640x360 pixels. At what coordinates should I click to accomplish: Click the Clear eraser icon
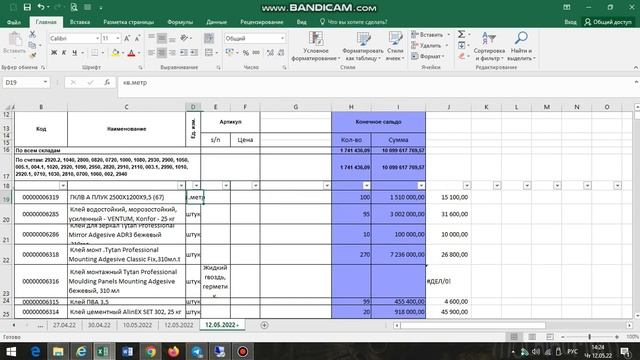[x=462, y=56]
